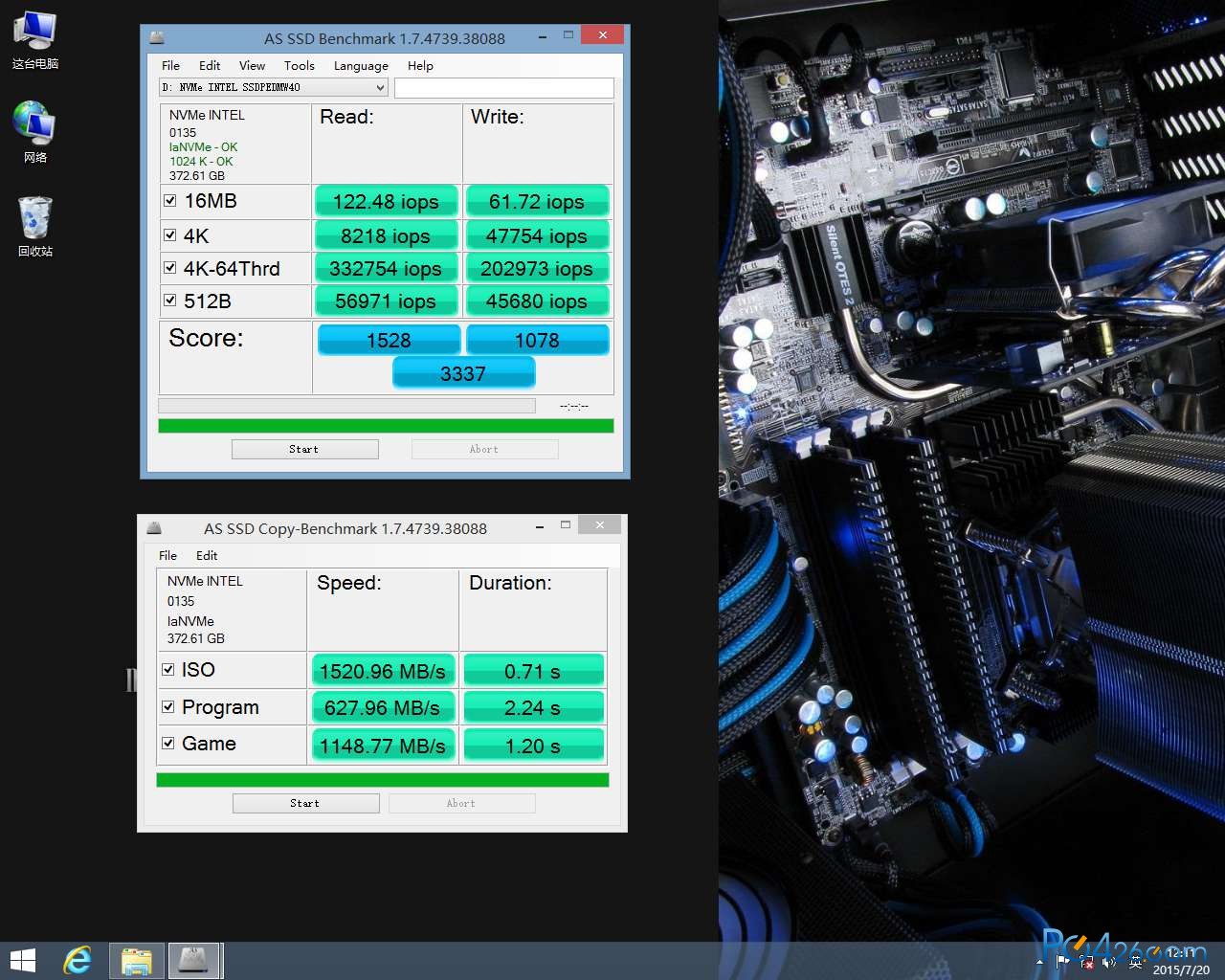Close the AS SSD Copy-Benchmark window
The height and width of the screenshot is (980, 1225).
click(x=599, y=525)
